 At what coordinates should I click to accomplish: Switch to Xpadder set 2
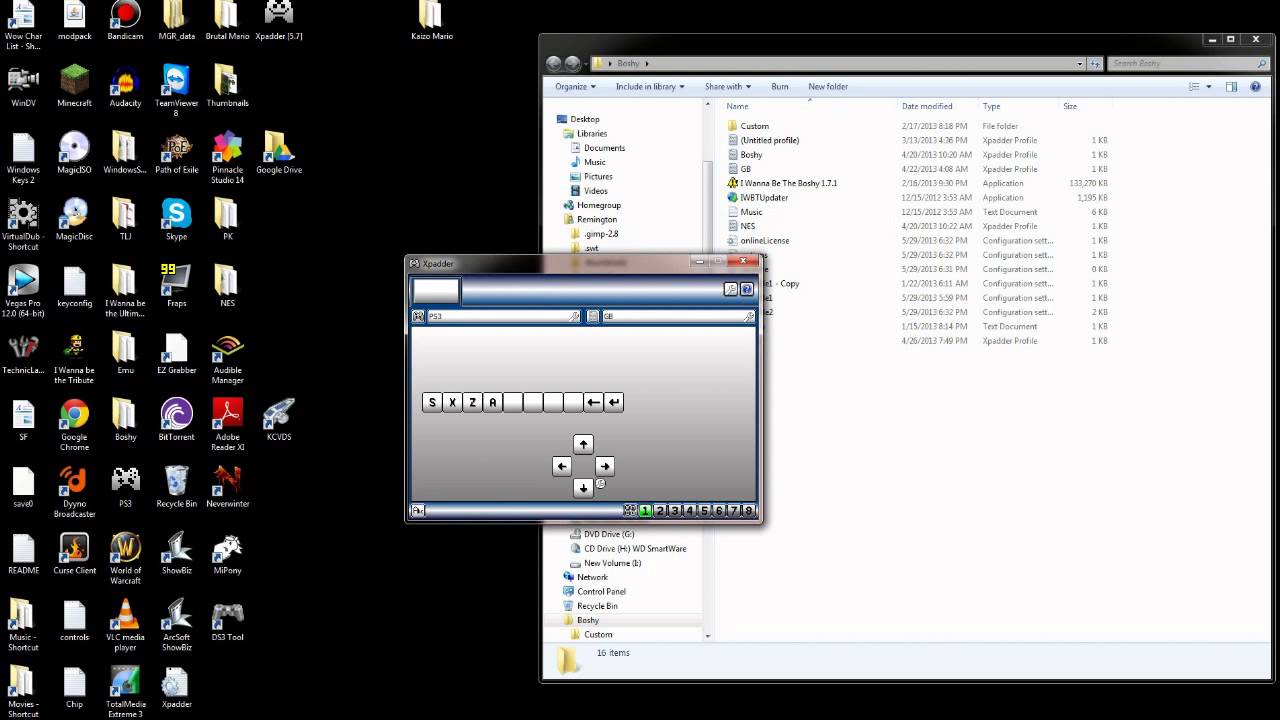pyautogui.click(x=660, y=510)
